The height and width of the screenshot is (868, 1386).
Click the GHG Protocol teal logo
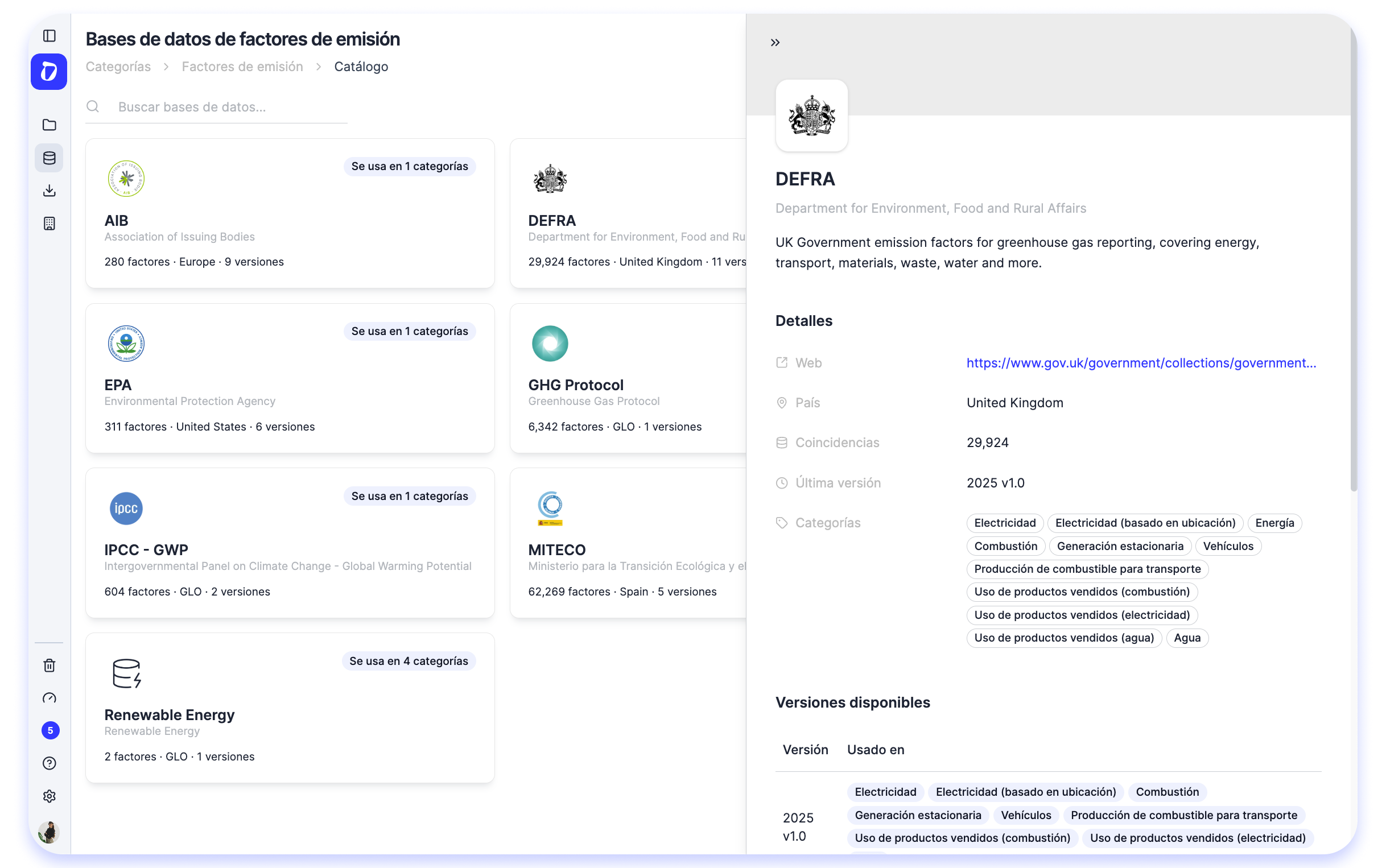(550, 344)
